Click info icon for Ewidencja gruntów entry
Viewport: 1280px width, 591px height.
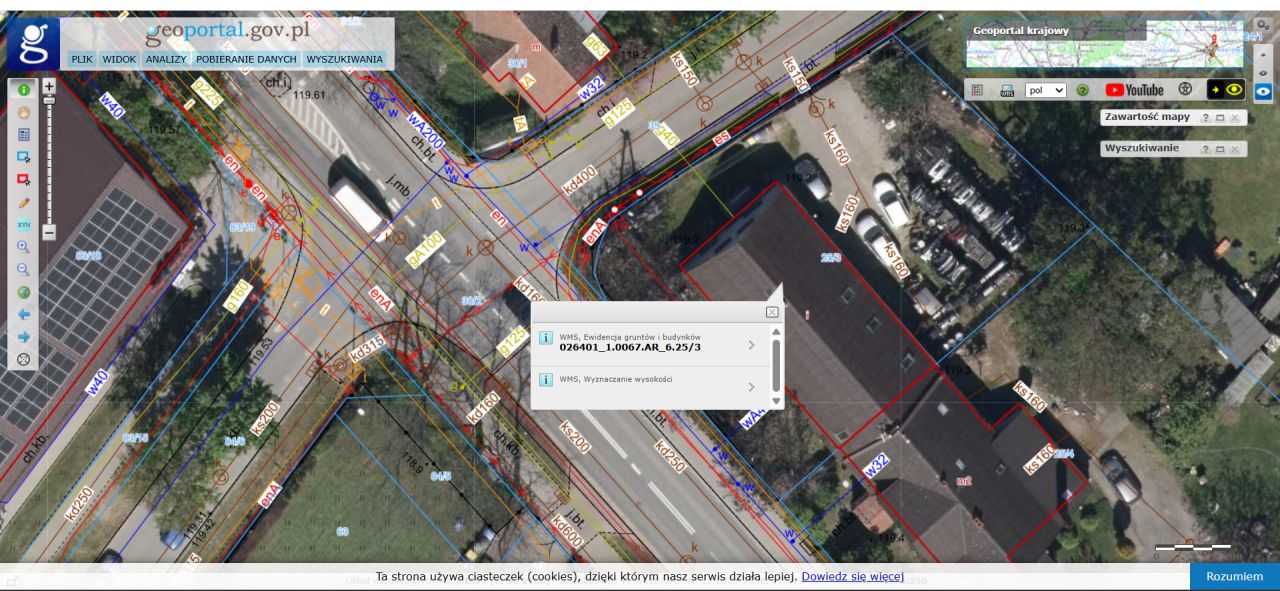coord(546,338)
